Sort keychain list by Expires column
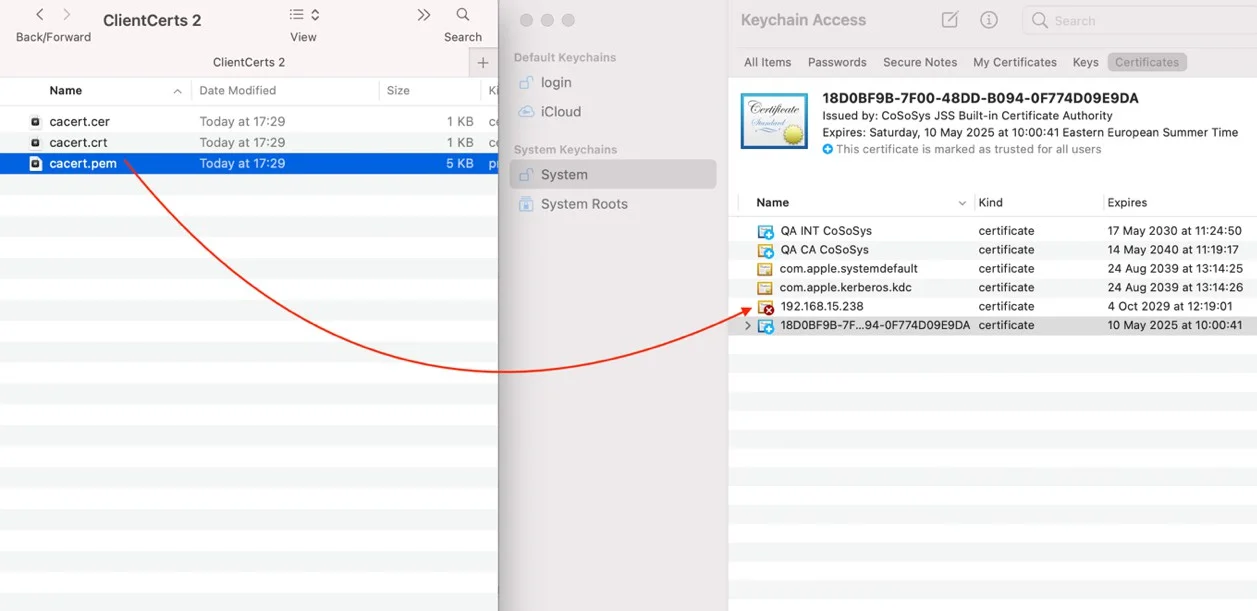 (x=1127, y=202)
